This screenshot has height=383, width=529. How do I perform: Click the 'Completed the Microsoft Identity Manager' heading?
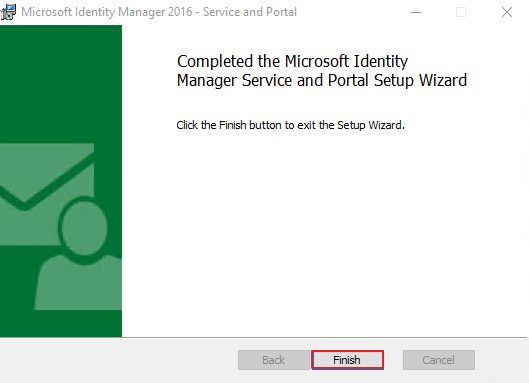coord(322,71)
